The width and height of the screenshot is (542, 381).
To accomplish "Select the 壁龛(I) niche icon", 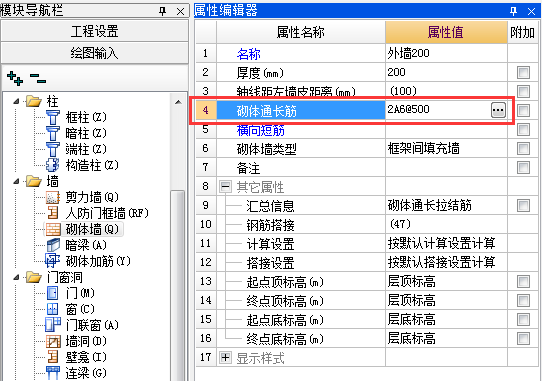I will click(53, 356).
